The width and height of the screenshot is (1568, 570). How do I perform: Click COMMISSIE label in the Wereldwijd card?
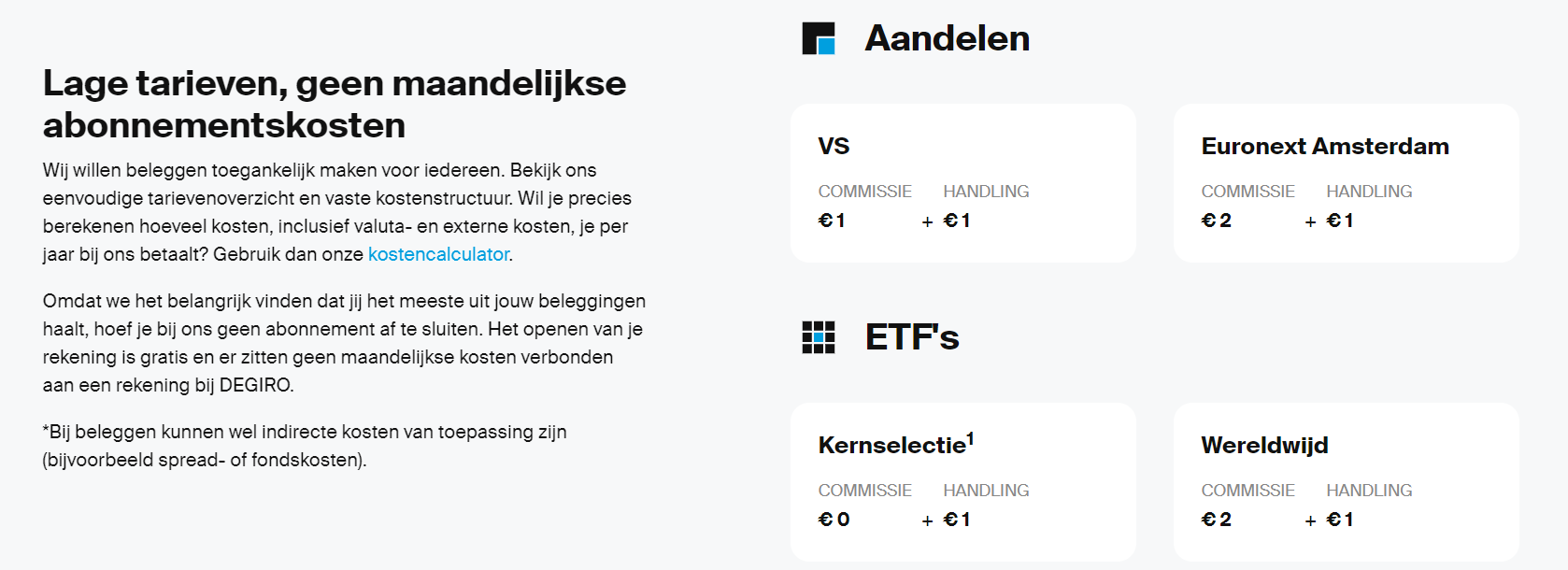pyautogui.click(x=1247, y=491)
